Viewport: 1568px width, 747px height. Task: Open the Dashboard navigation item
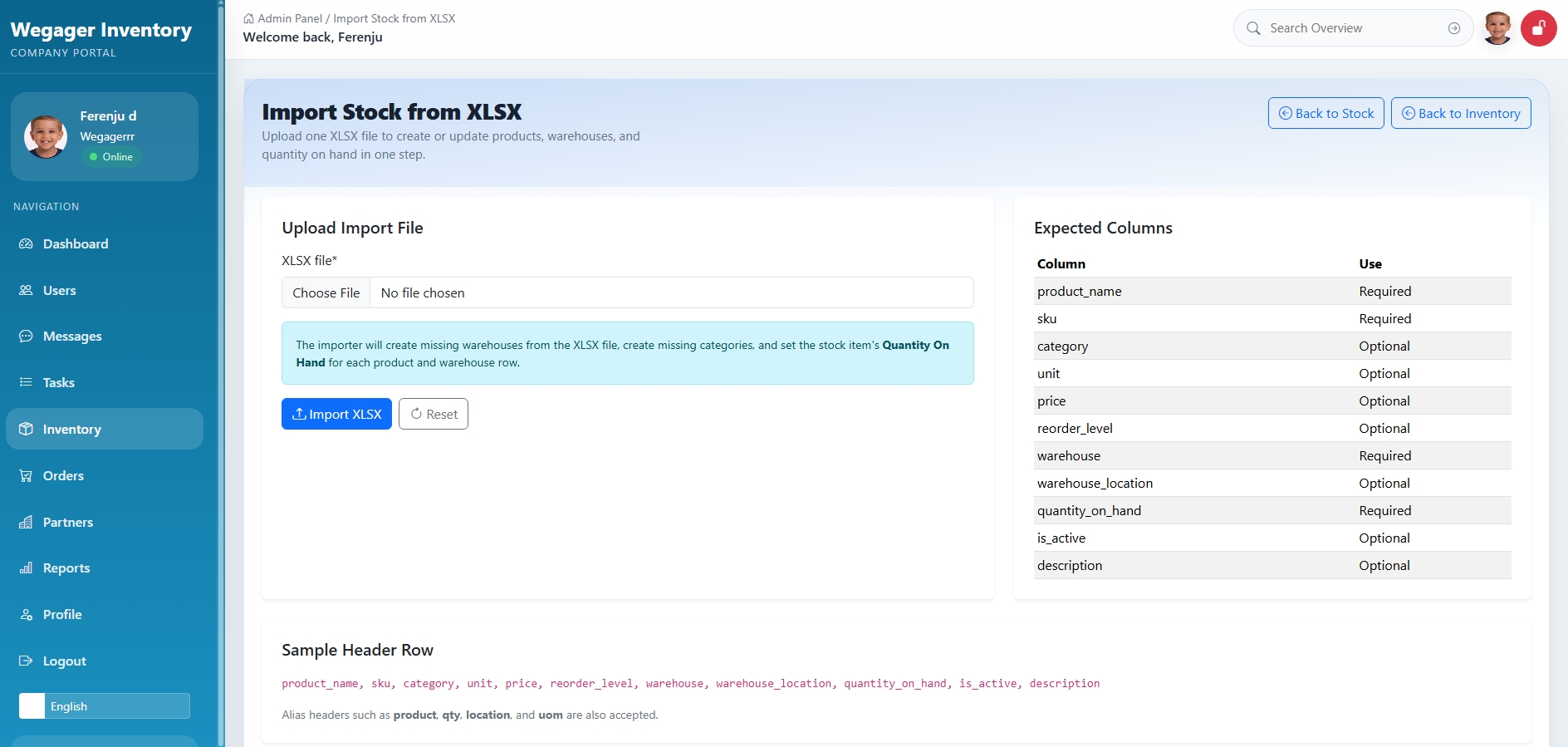[x=105, y=243]
